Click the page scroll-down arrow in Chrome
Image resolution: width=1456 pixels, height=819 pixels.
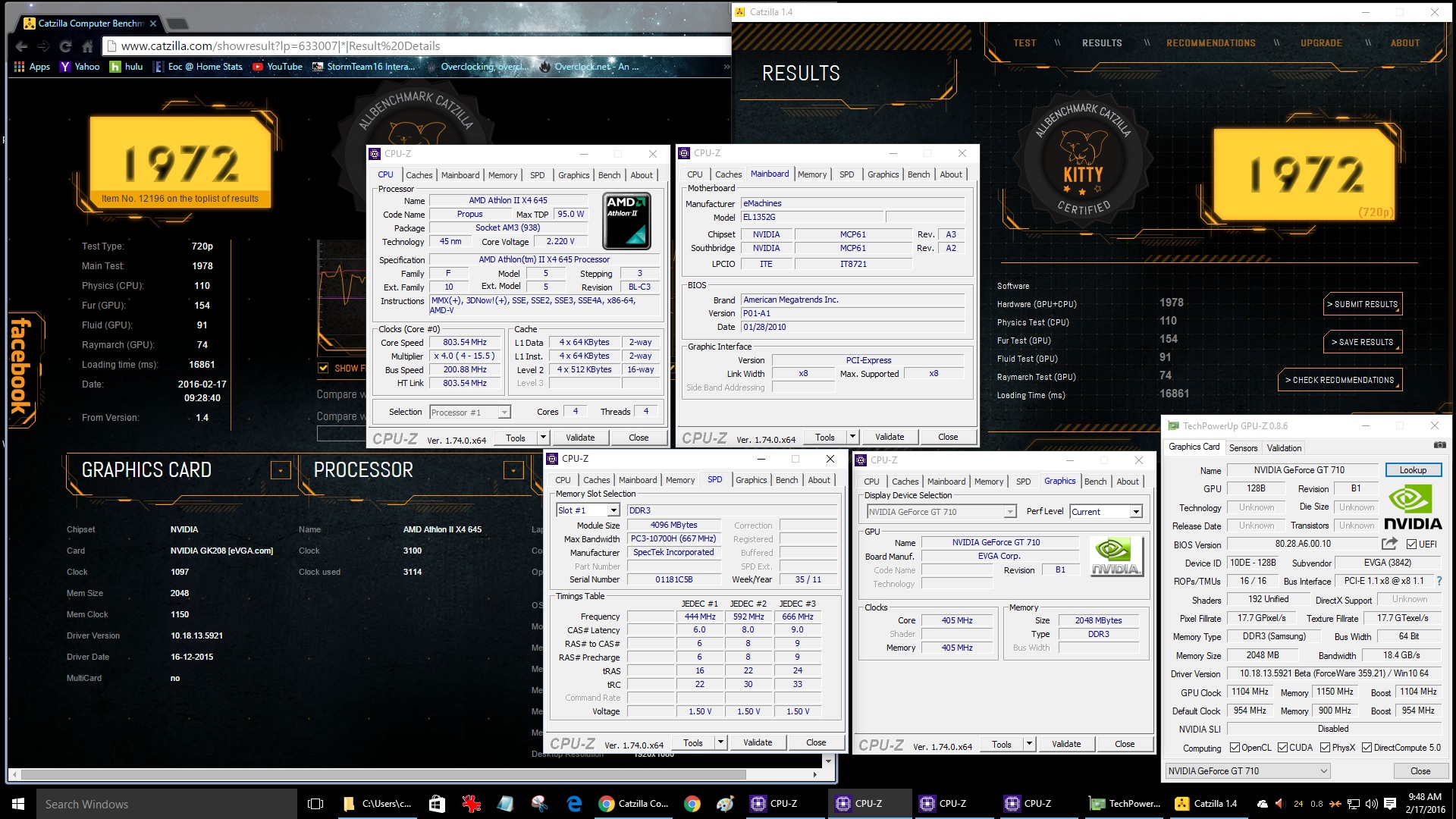point(828,761)
